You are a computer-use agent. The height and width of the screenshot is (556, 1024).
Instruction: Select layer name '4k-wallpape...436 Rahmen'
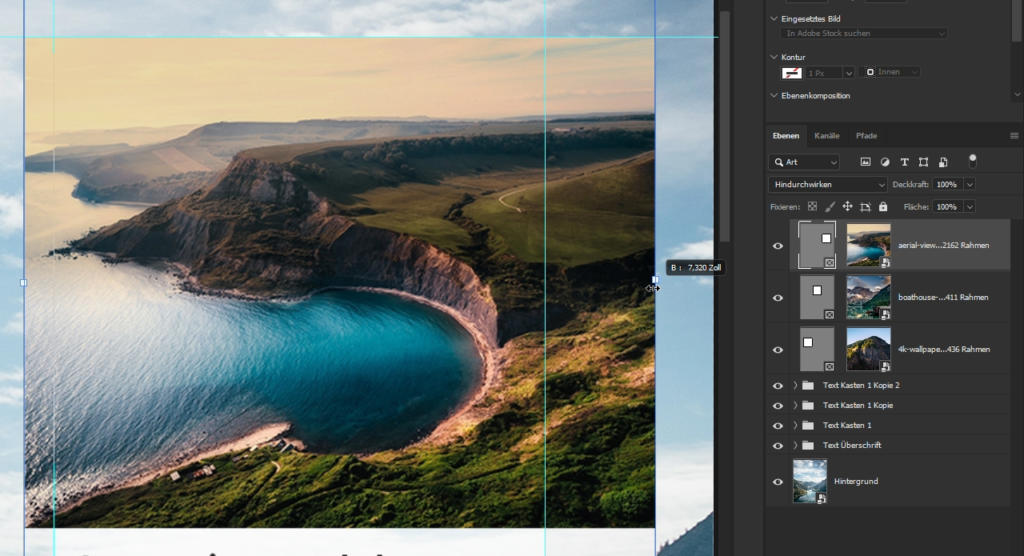[x=944, y=350]
